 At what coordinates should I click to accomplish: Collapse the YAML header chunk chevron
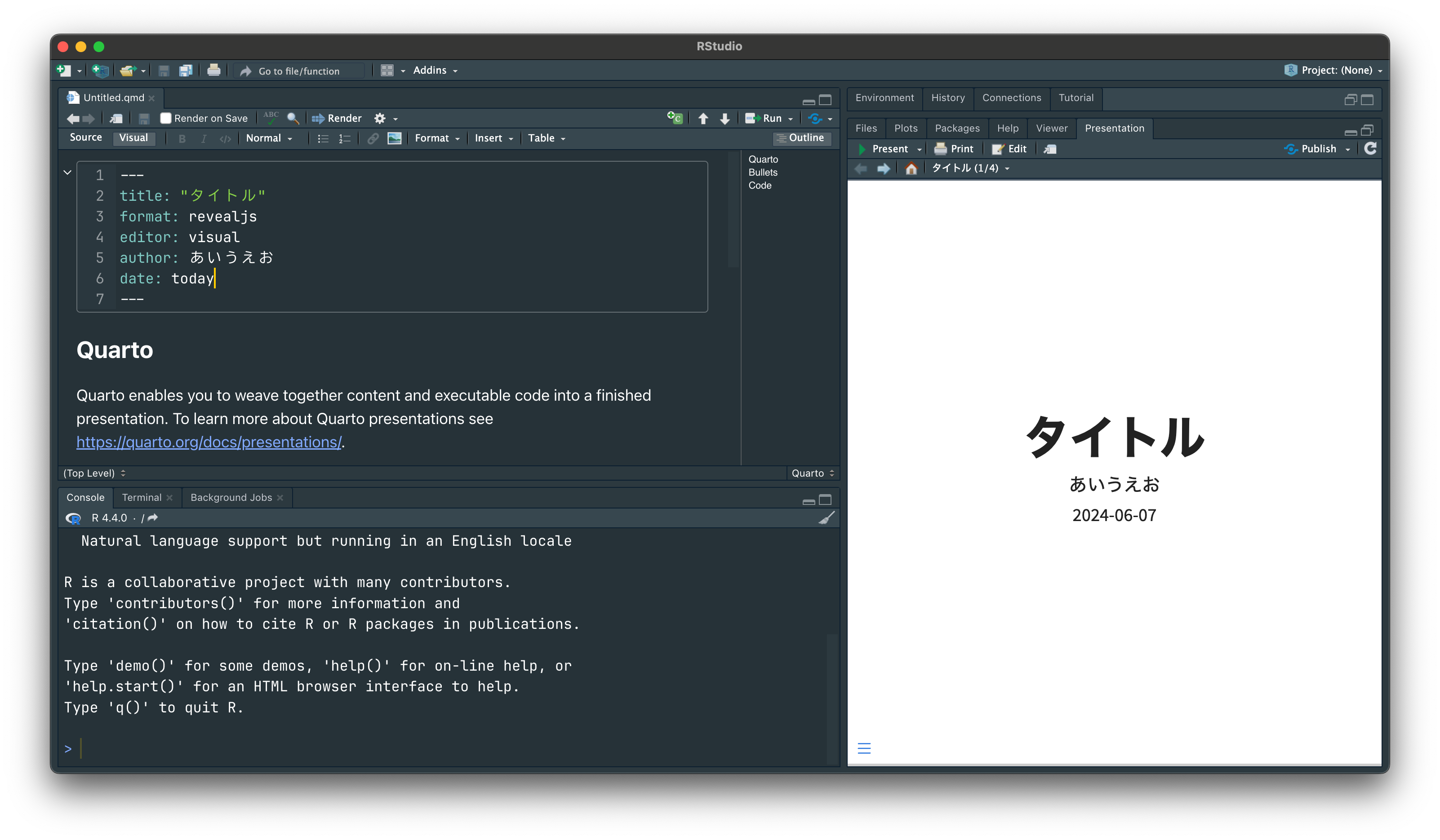pyautogui.click(x=67, y=172)
